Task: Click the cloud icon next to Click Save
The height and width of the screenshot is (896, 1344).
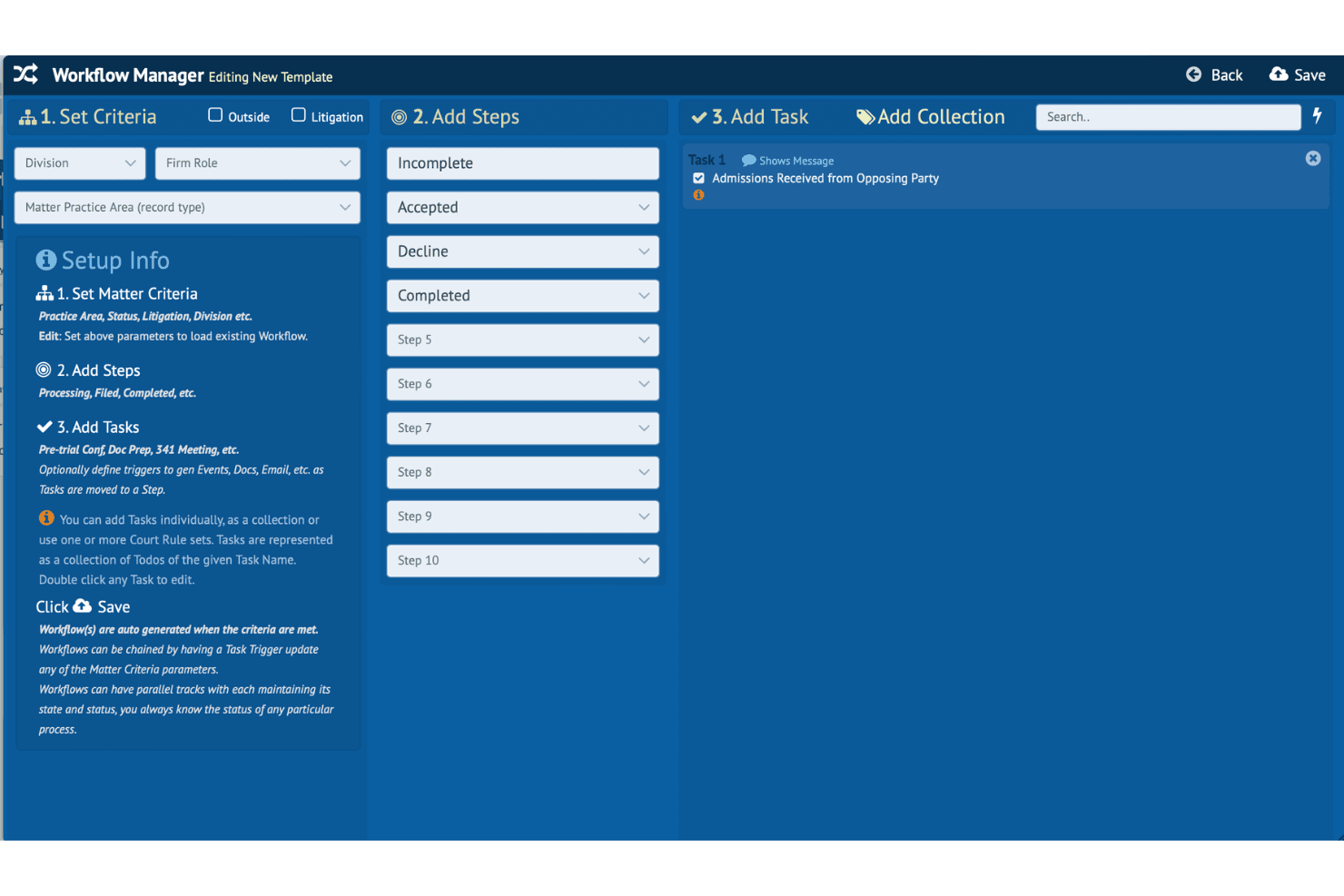Action: click(x=83, y=606)
